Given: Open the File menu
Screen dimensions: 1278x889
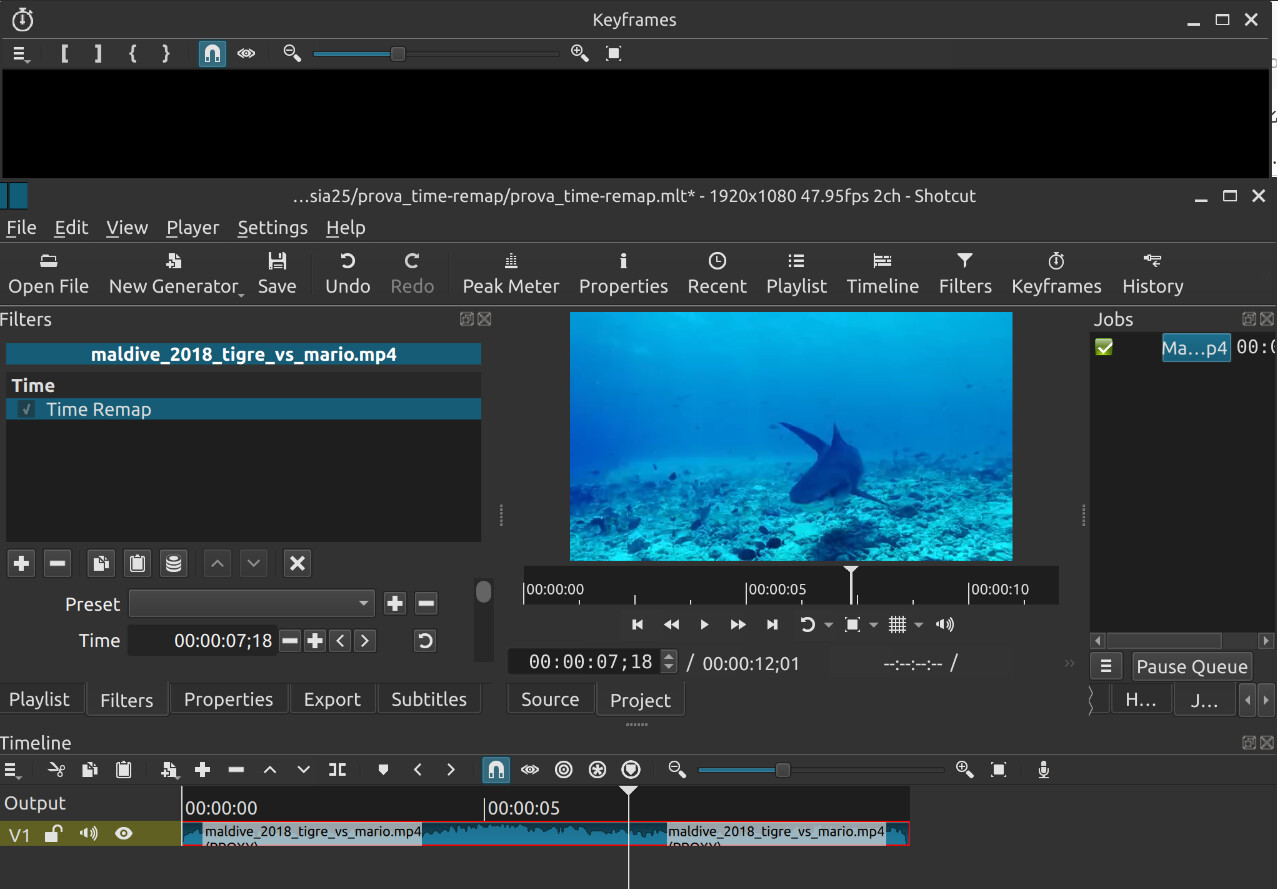Looking at the screenshot, I should coord(21,228).
